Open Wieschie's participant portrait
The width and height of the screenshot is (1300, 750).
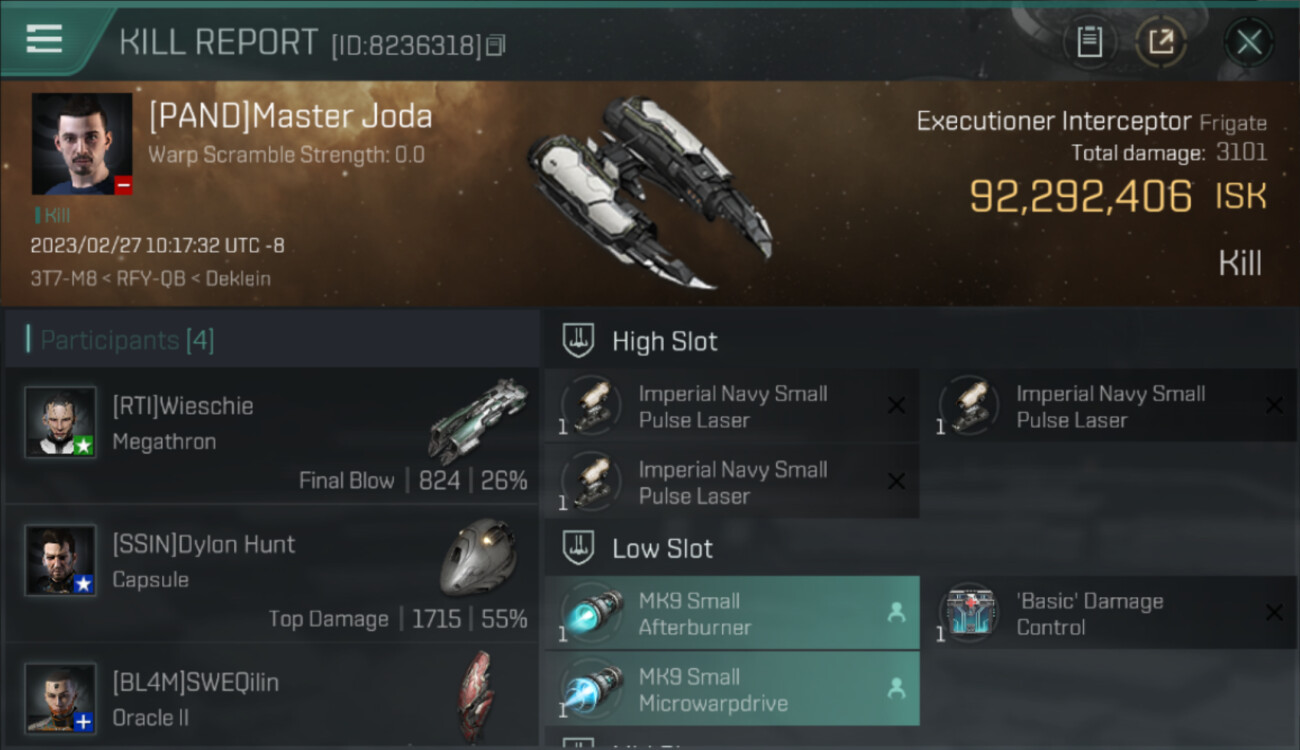(61, 422)
